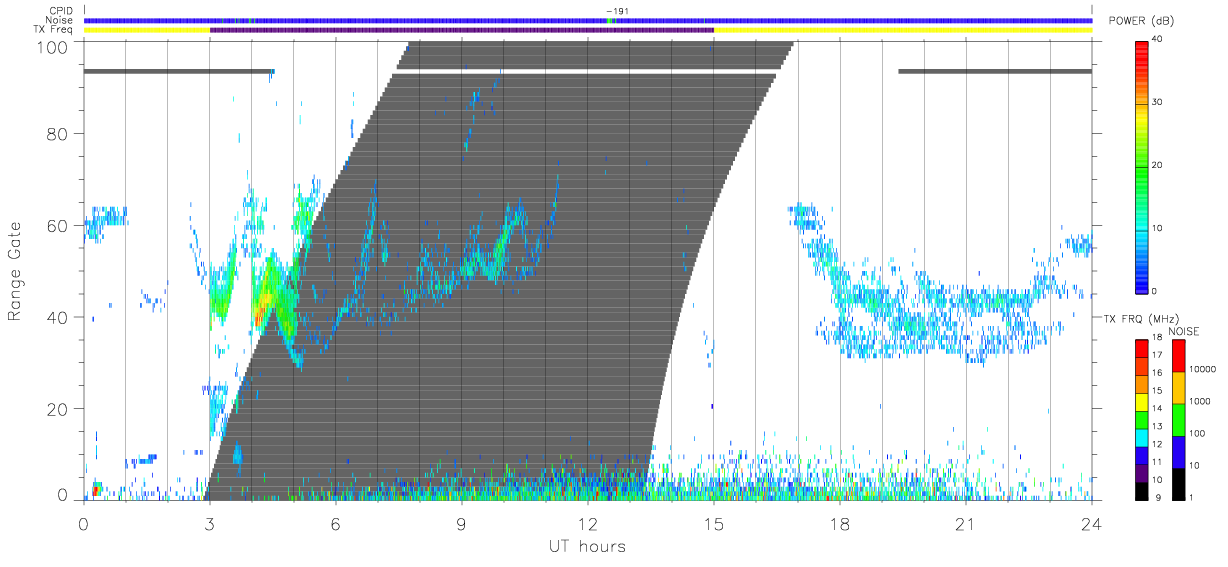
Task: Select the 10000 tick on NOISE legend
Action: click(1204, 369)
